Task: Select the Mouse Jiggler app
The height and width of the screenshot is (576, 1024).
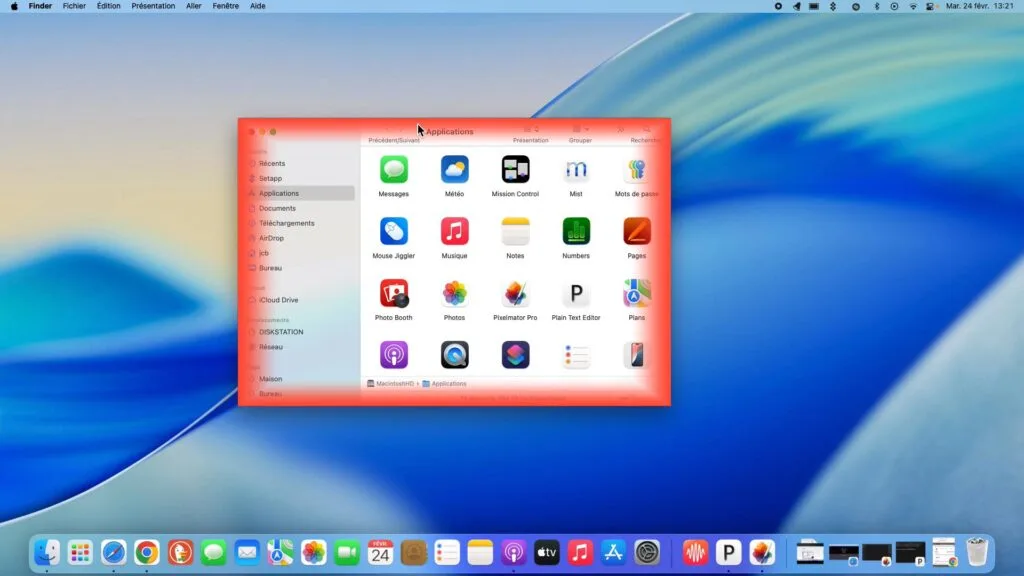Action: [394, 231]
